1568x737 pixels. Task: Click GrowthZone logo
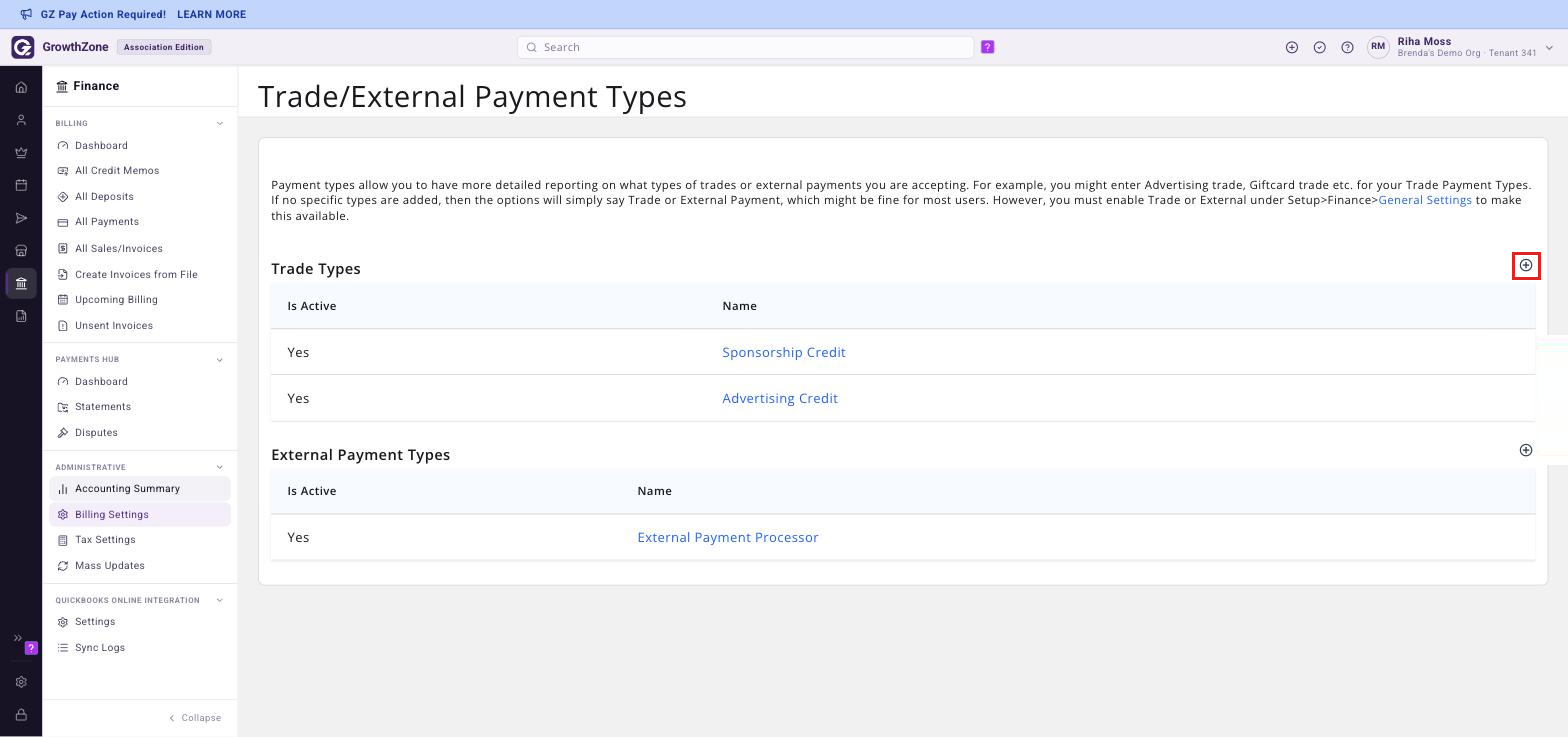(60, 47)
